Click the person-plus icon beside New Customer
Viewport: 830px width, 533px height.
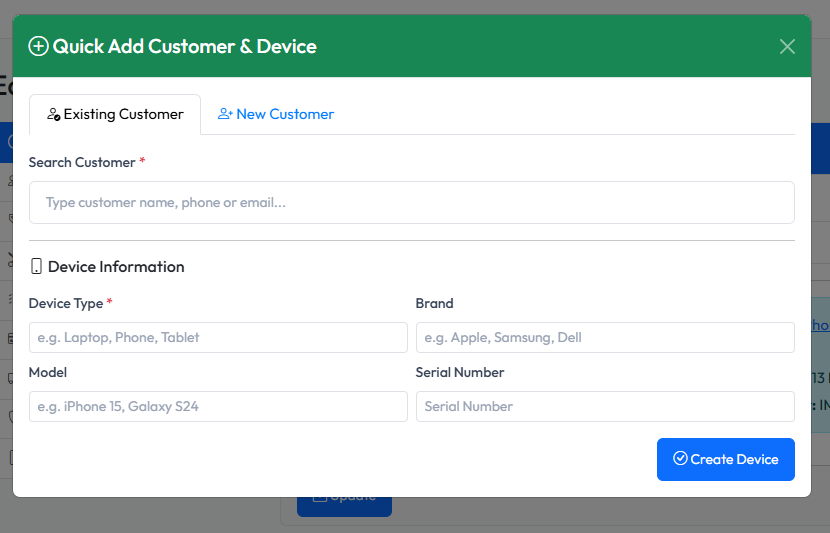tap(225, 115)
